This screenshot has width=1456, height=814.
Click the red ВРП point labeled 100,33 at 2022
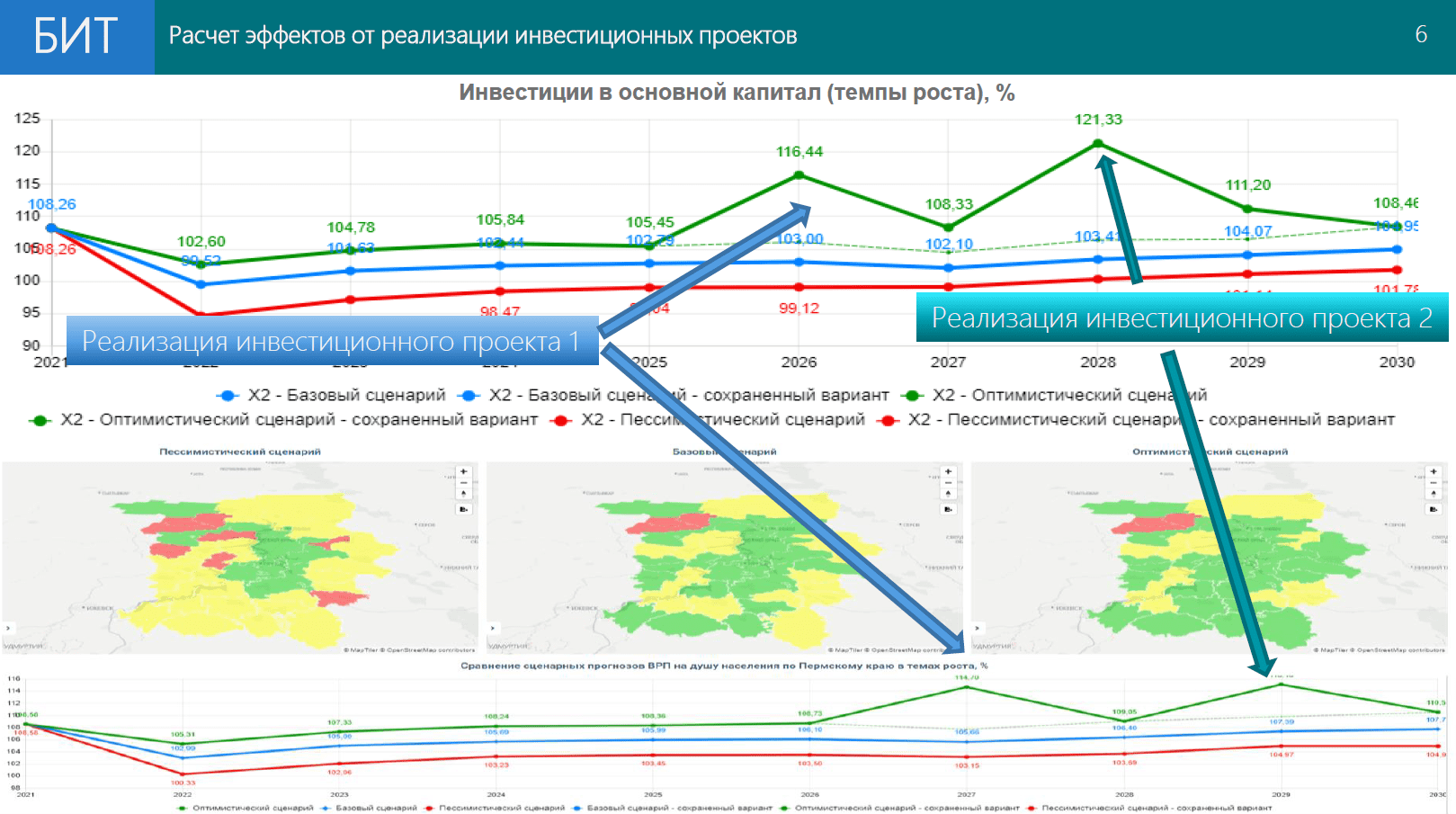point(183,774)
